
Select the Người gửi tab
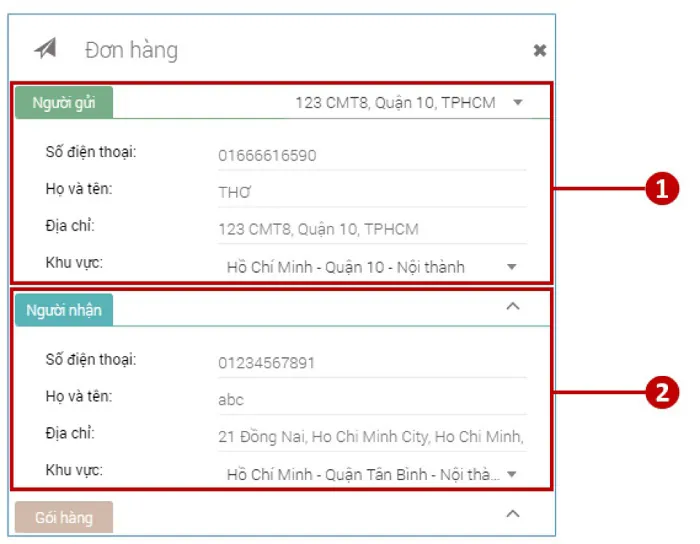64,103
